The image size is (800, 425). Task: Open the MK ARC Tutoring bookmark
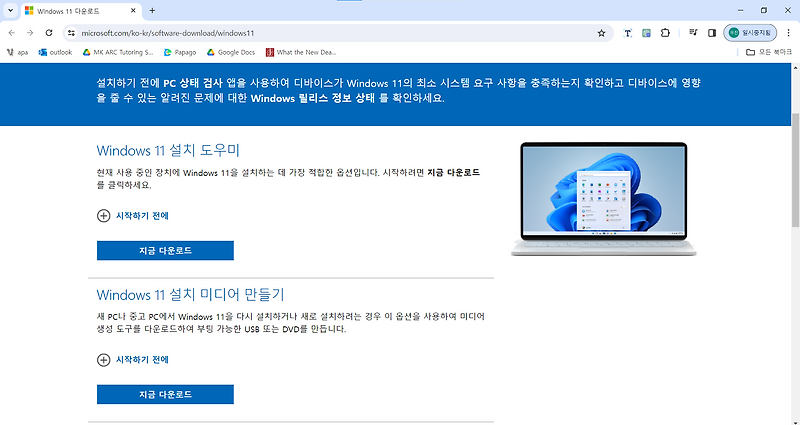tap(118, 52)
